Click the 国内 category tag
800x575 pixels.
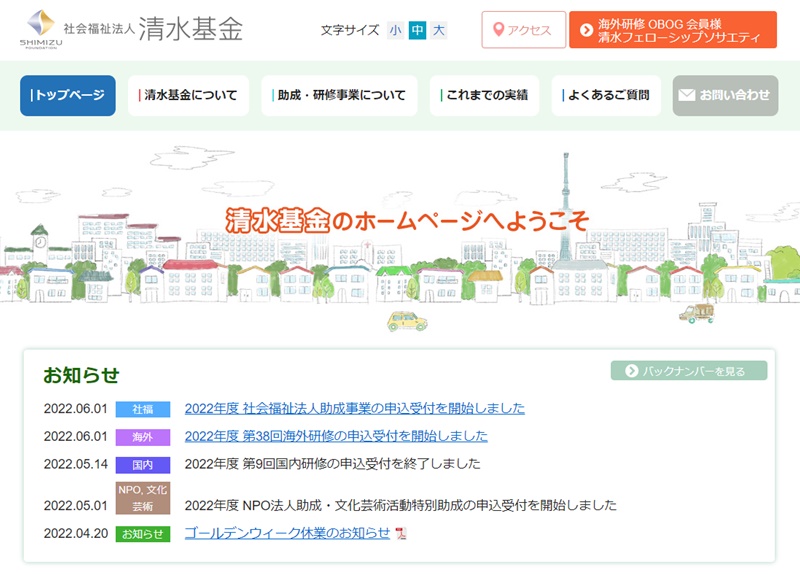(143, 465)
